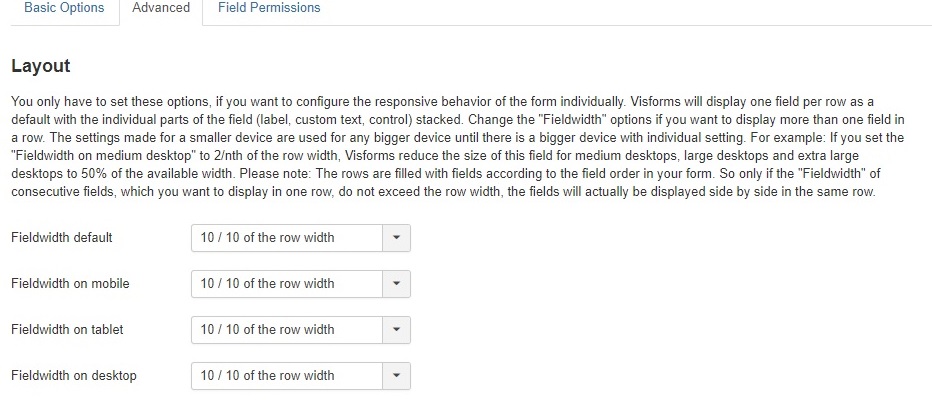Click the "Fieldwidth on desktop" label

(x=74, y=376)
